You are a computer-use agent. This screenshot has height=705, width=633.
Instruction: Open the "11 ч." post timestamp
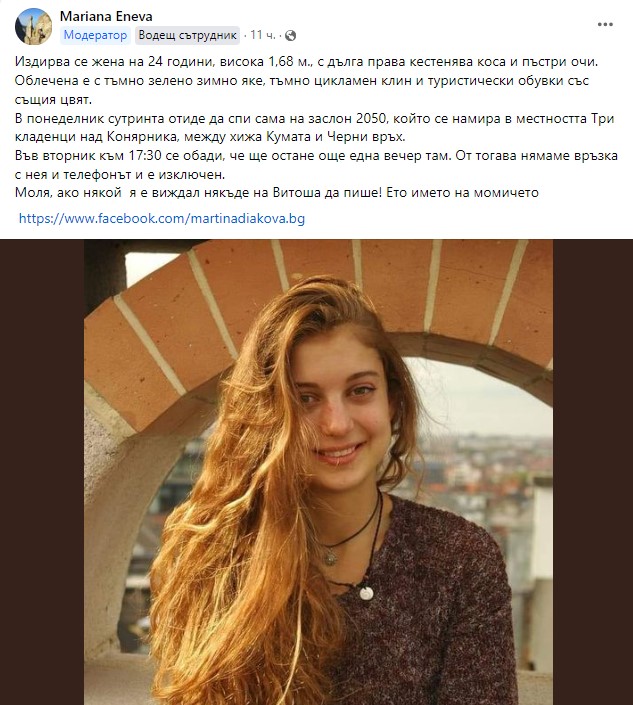[x=262, y=35]
